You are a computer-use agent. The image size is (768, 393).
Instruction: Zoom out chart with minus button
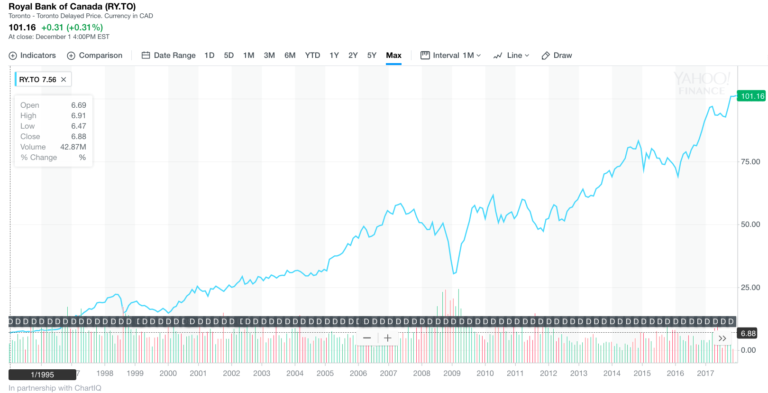click(x=367, y=338)
